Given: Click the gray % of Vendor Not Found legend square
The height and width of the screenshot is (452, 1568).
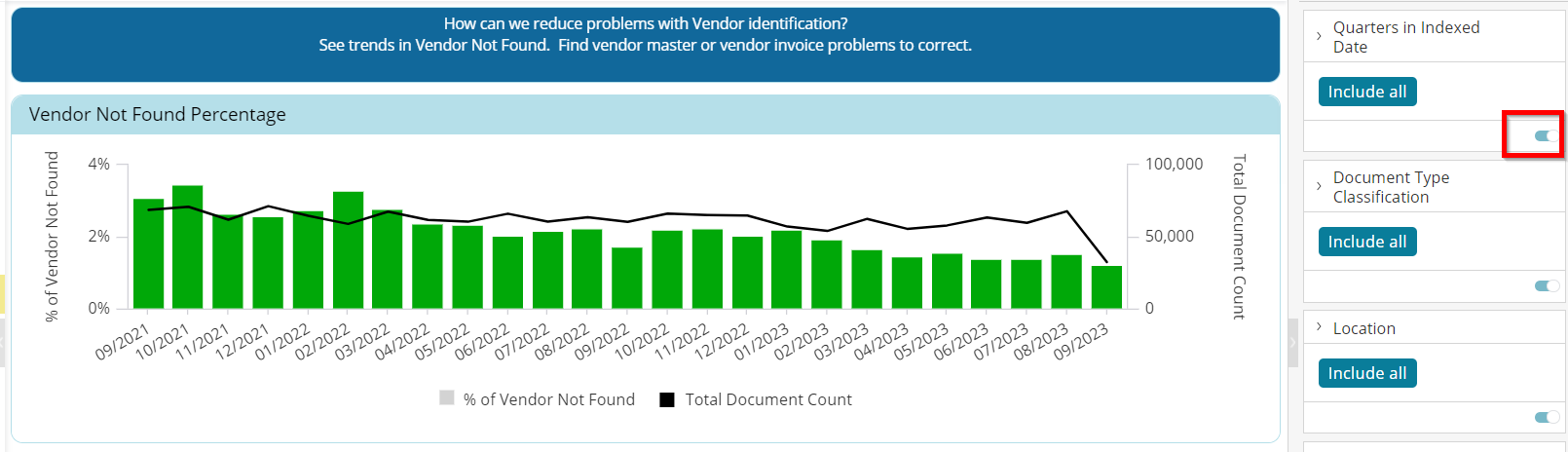Looking at the screenshot, I should pos(447,397).
